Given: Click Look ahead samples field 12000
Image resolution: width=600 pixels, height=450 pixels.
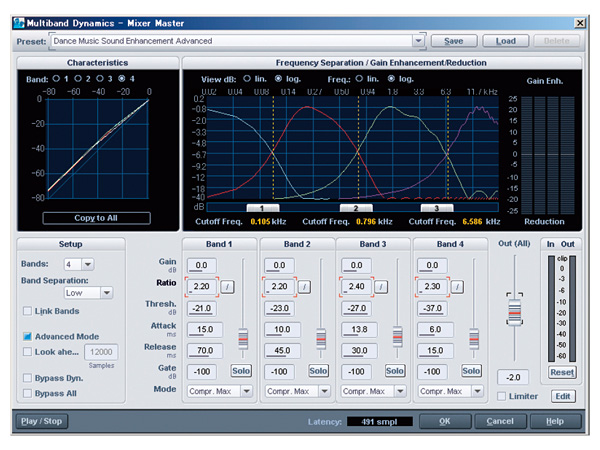Looking at the screenshot, I should pyautogui.click(x=101, y=352).
